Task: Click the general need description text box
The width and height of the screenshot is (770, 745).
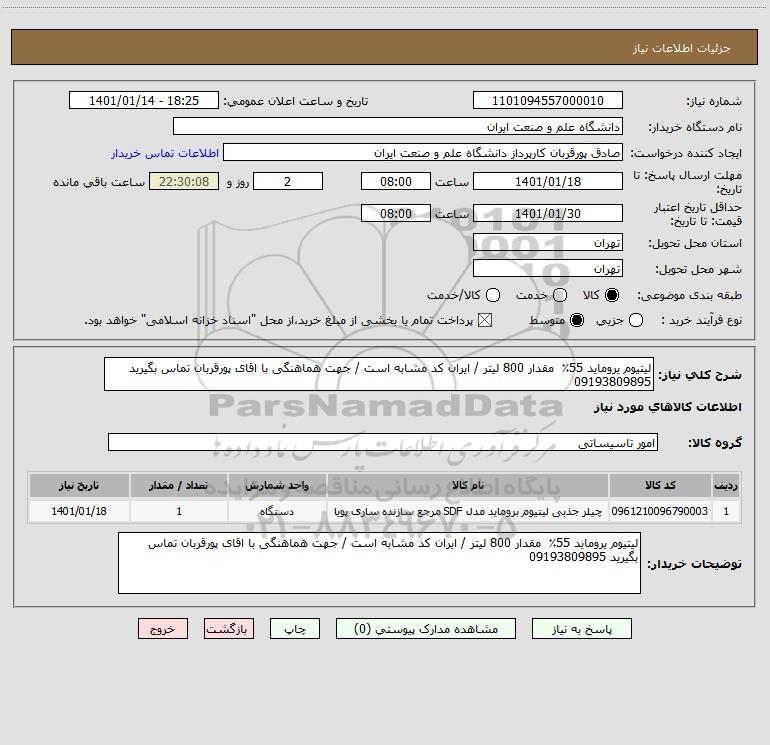Action: tap(379, 374)
